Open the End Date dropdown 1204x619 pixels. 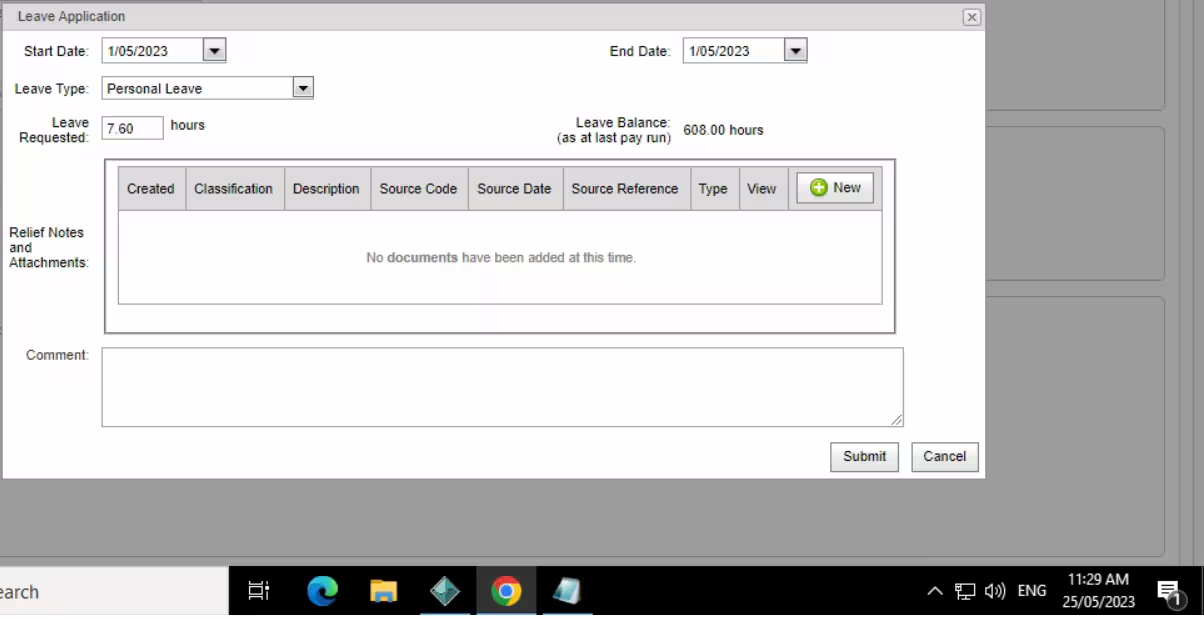(795, 50)
